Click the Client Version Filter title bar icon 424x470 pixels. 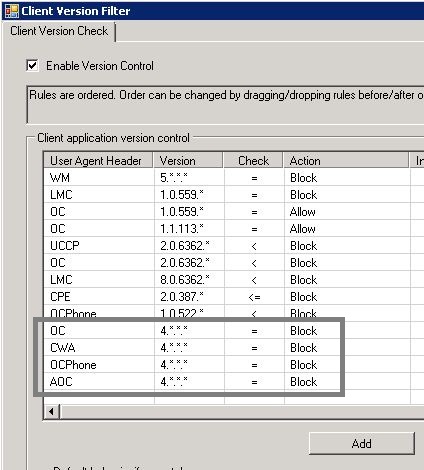tap(12, 11)
